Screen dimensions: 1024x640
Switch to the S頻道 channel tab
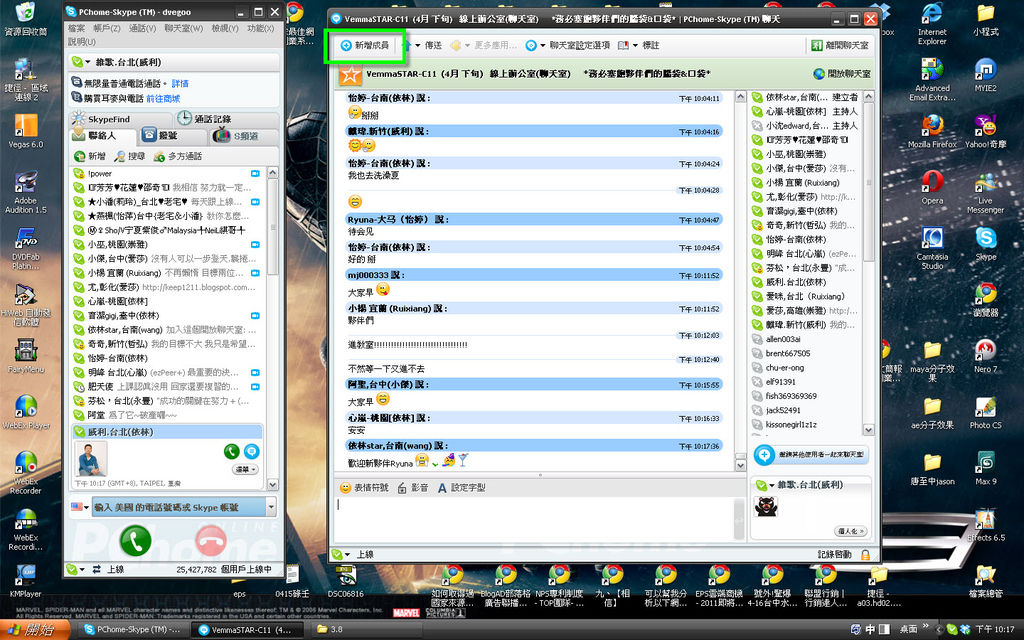pyautogui.click(x=244, y=136)
